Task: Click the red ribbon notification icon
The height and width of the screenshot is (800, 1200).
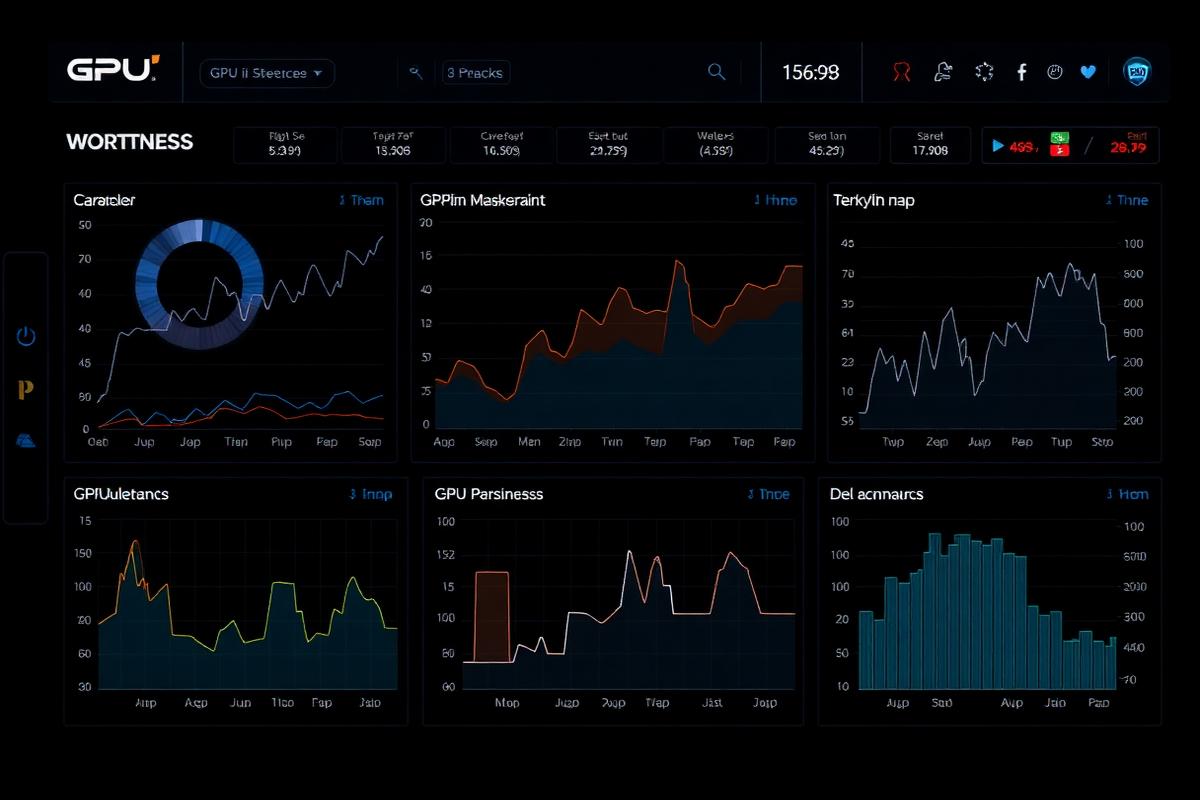Action: 899,71
